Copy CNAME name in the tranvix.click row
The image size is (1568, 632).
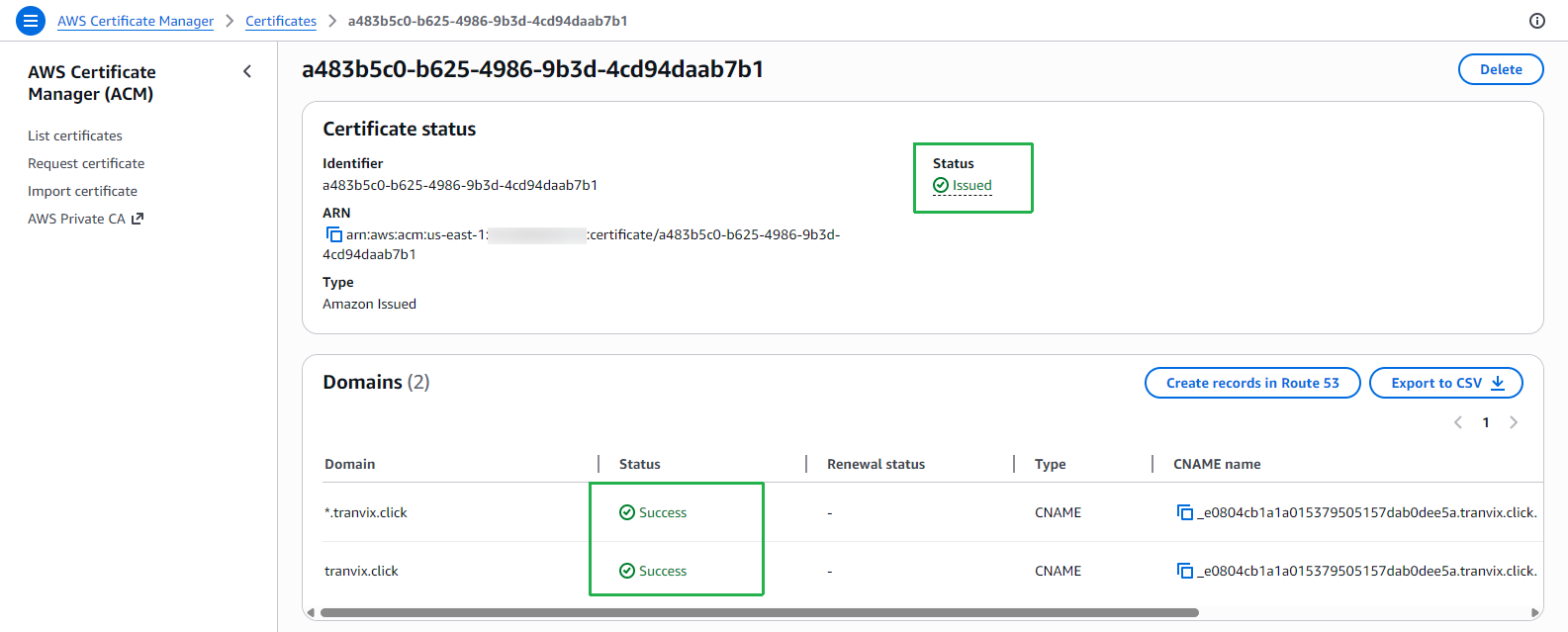[1184, 571]
